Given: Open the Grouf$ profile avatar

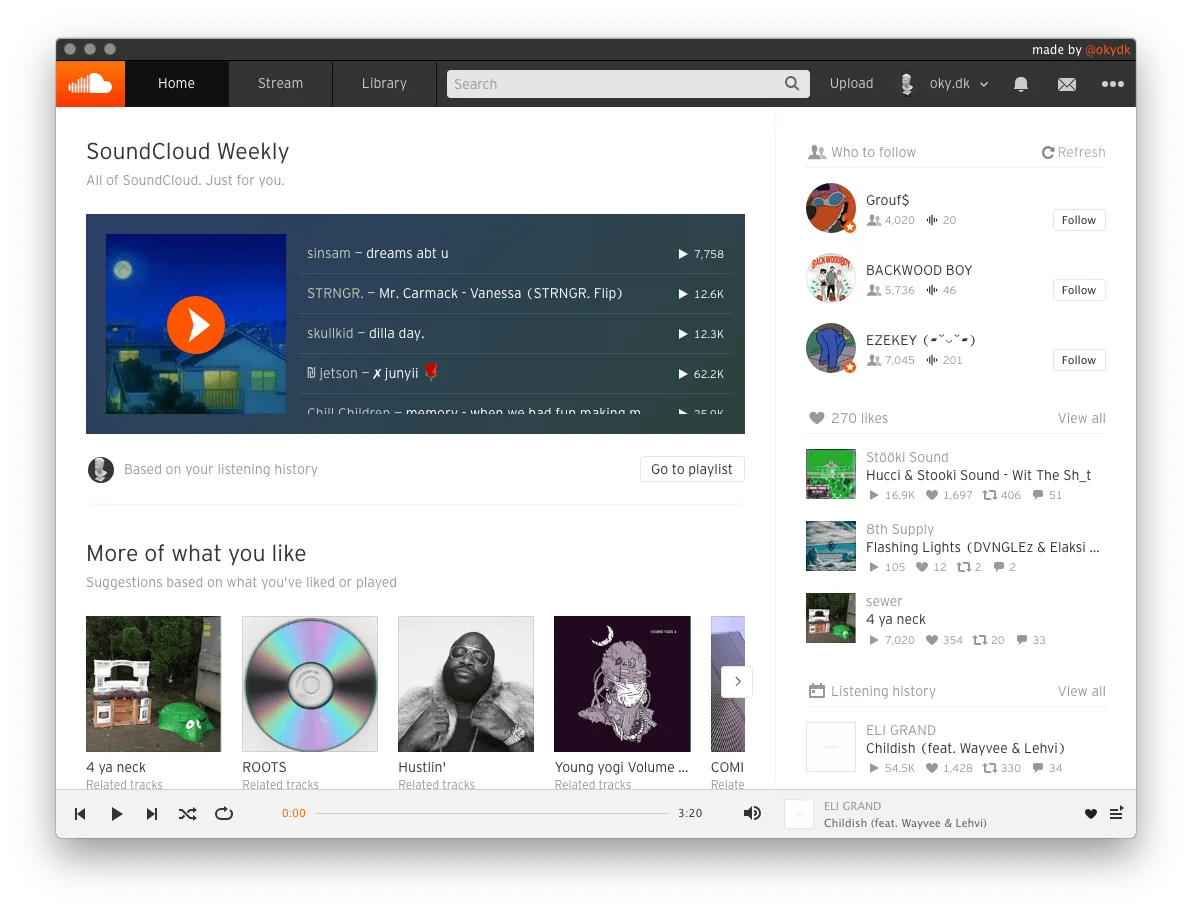Looking at the screenshot, I should click(x=831, y=207).
